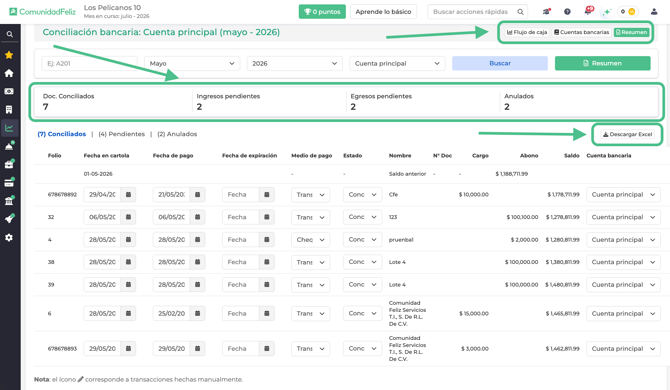This screenshot has height=390, width=670.
Task: Open cuenta bancaria dropdown for folio 38
Action: pyautogui.click(x=623, y=262)
